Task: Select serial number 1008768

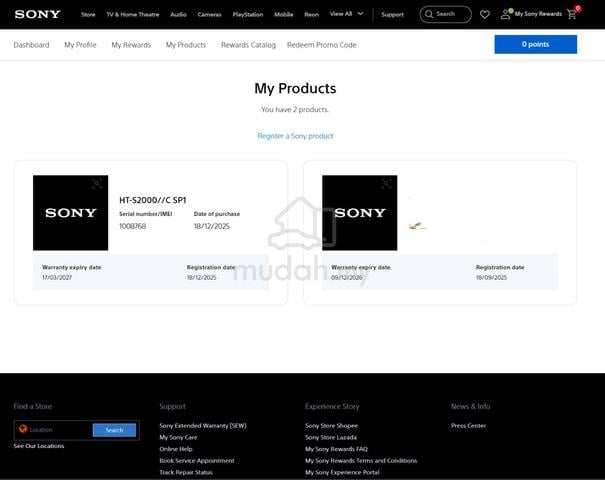Action: [132, 226]
